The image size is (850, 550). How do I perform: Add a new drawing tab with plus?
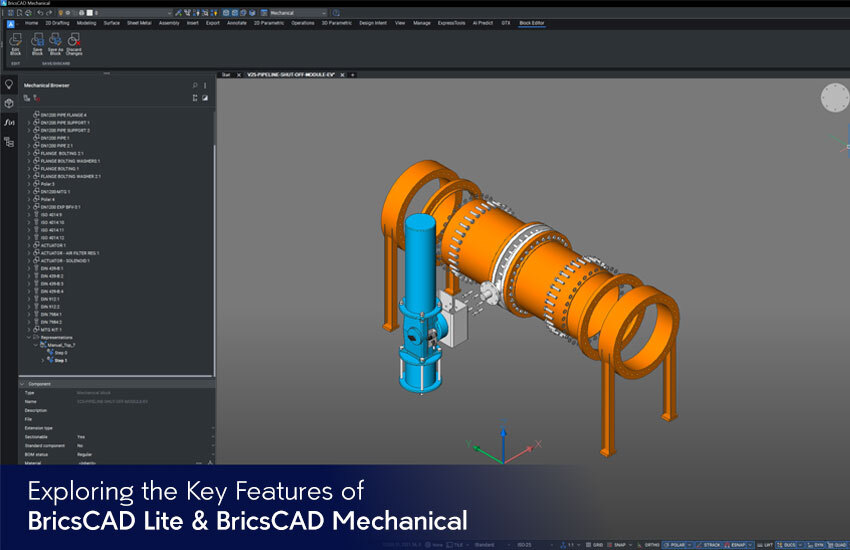pos(352,75)
